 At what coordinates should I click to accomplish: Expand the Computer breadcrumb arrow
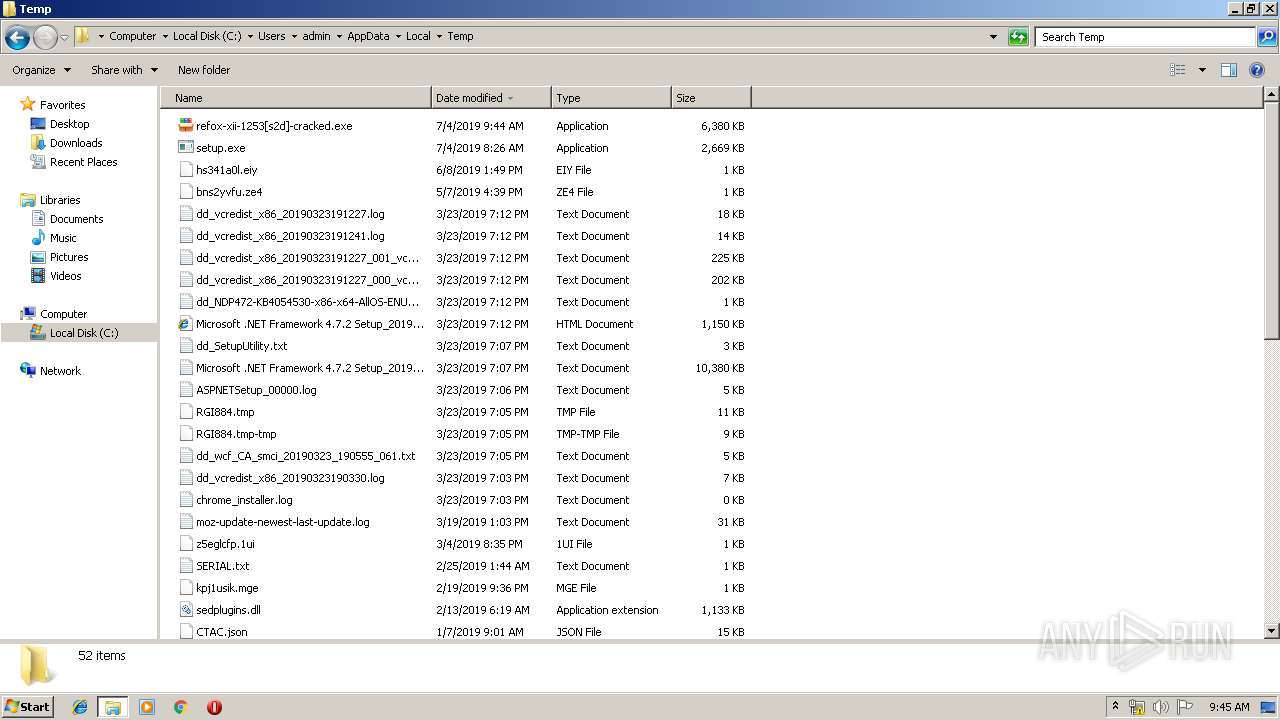164,36
